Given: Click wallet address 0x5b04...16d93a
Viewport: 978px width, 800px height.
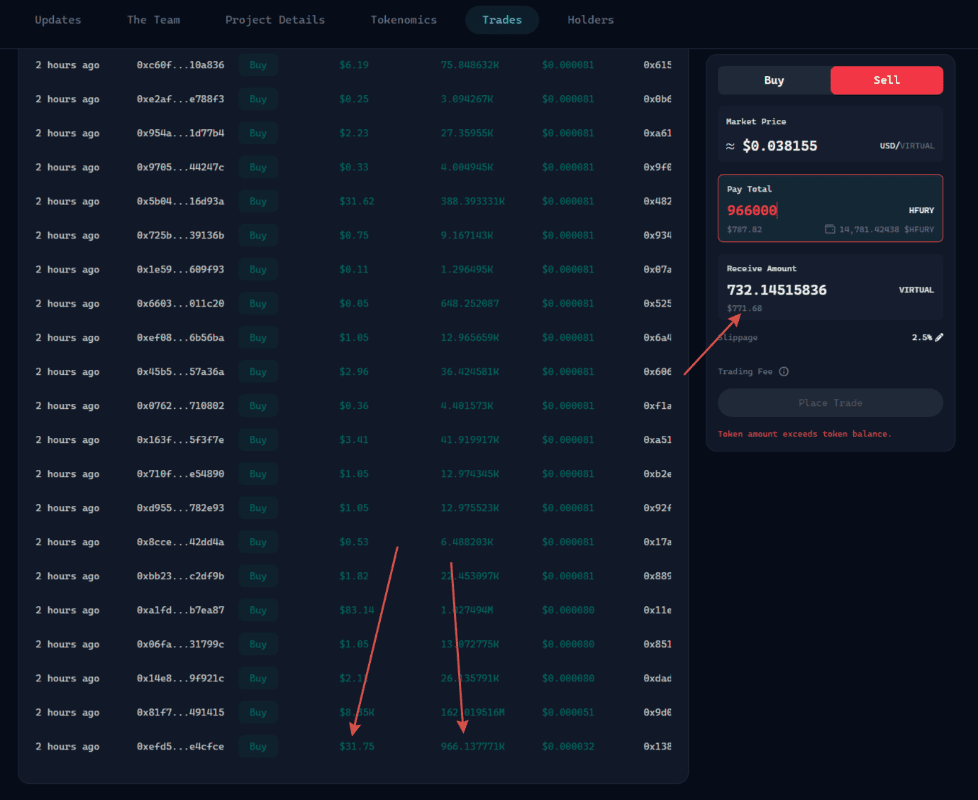Looking at the screenshot, I should point(180,202).
